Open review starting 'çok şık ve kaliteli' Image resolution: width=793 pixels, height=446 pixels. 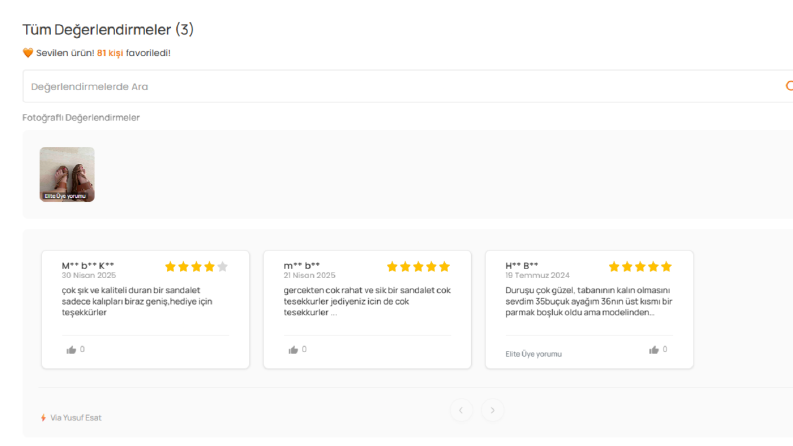137,301
